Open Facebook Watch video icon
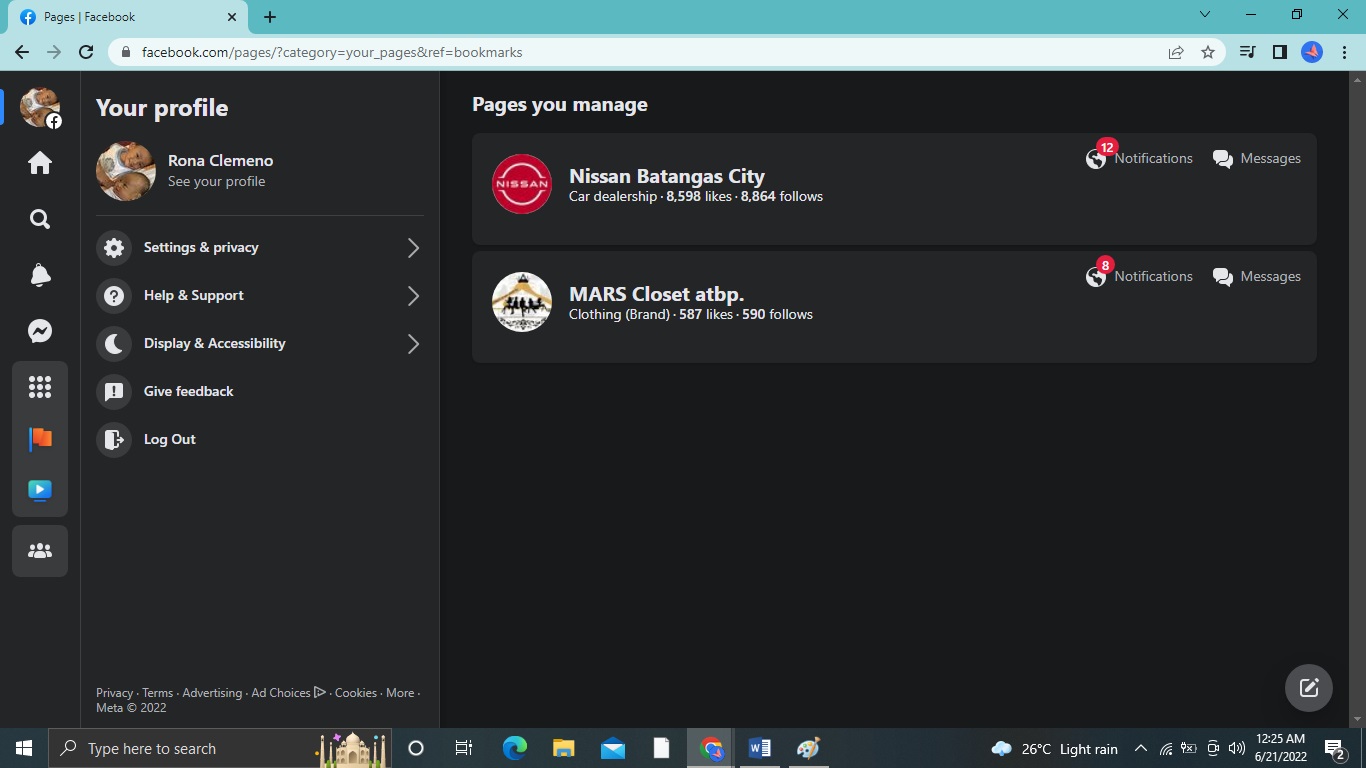This screenshot has width=1366, height=768. tap(40, 490)
